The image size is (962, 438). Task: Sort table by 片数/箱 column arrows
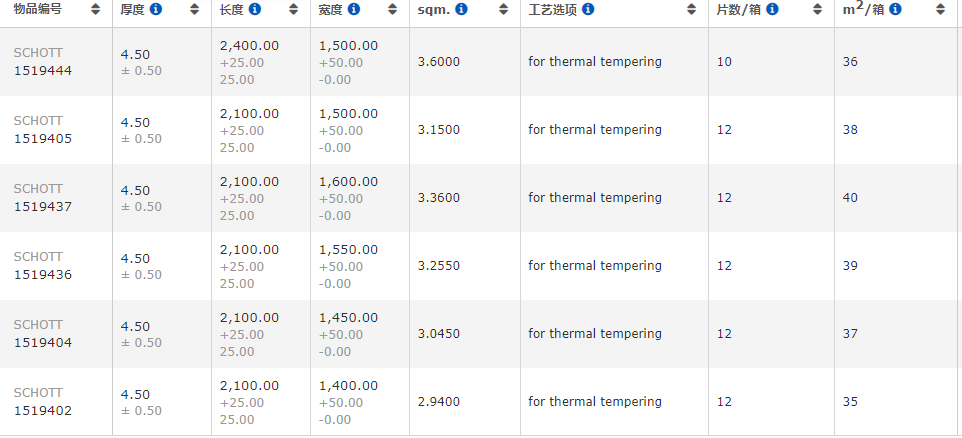click(818, 9)
